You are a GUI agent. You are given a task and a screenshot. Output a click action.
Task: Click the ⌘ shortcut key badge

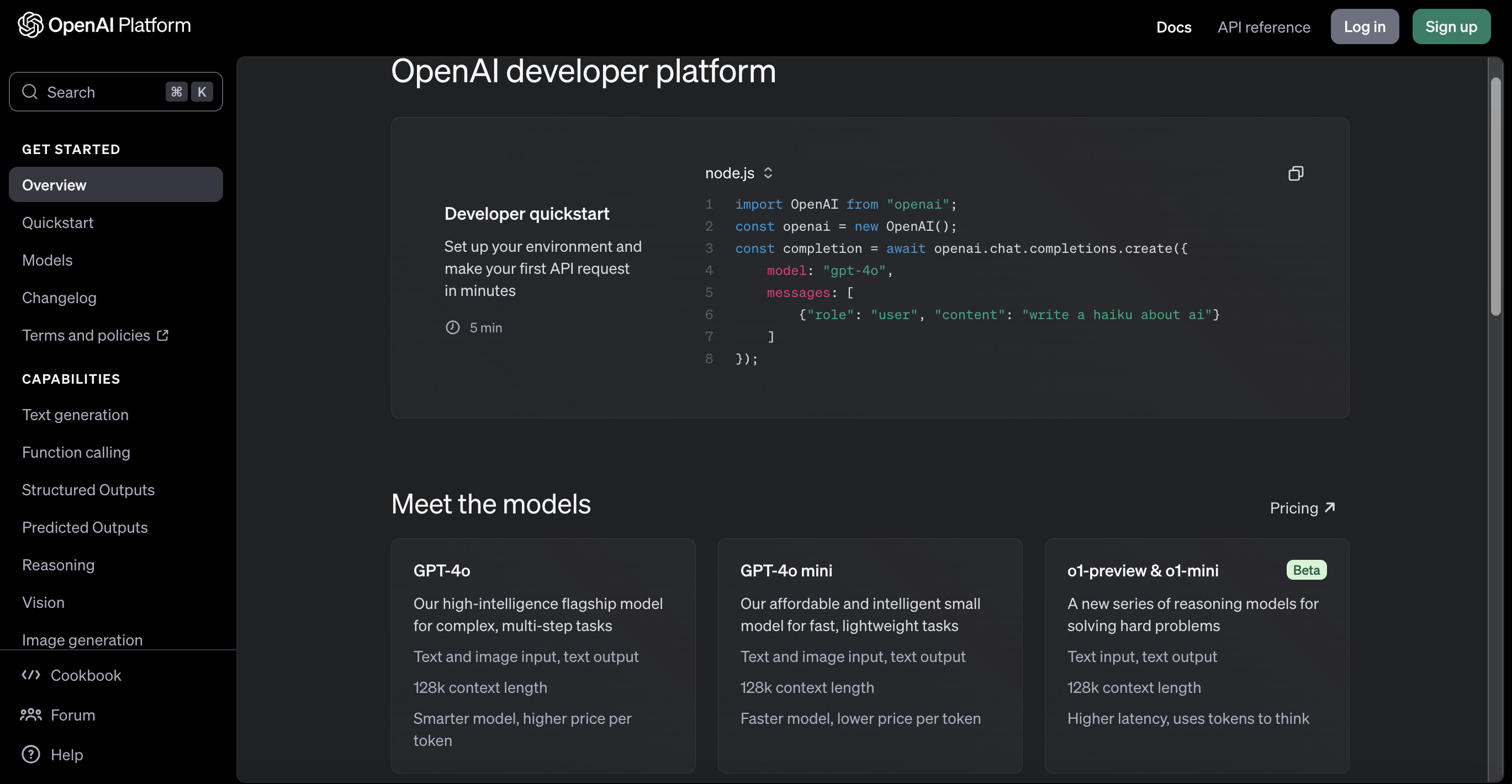(x=176, y=92)
